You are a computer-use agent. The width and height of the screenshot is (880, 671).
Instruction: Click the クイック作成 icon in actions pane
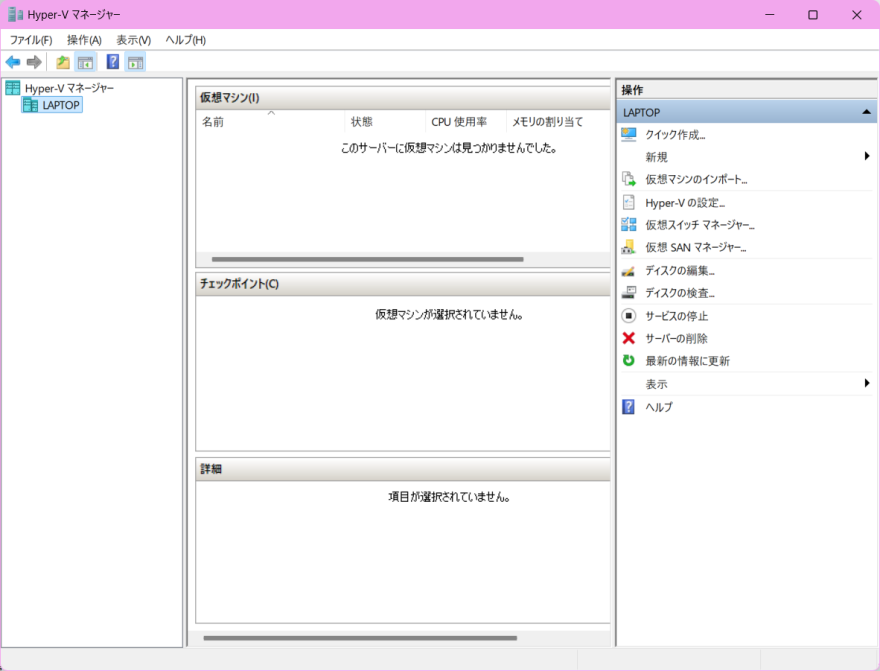pos(628,134)
